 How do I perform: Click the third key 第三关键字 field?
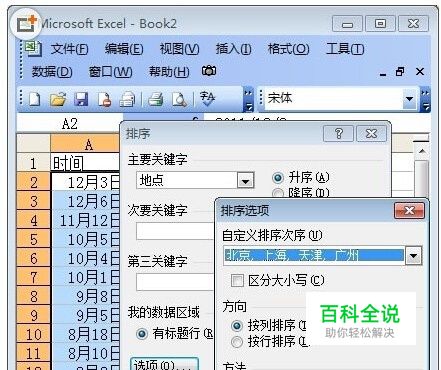(175, 282)
